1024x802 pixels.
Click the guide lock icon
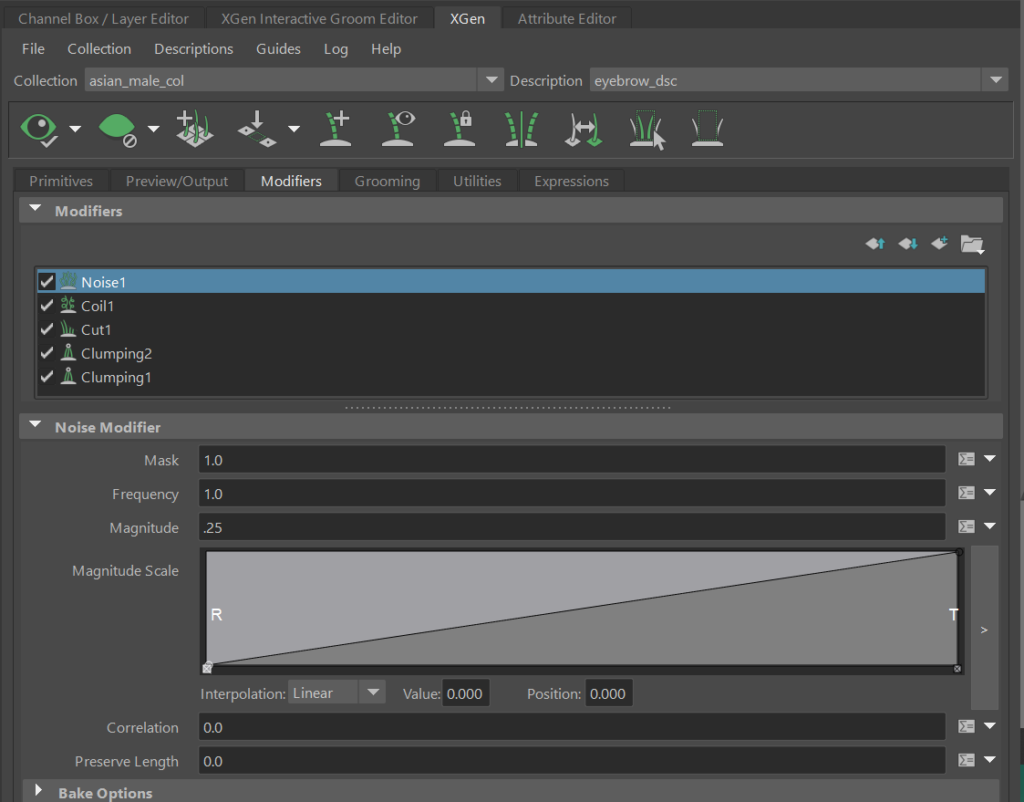pos(459,130)
